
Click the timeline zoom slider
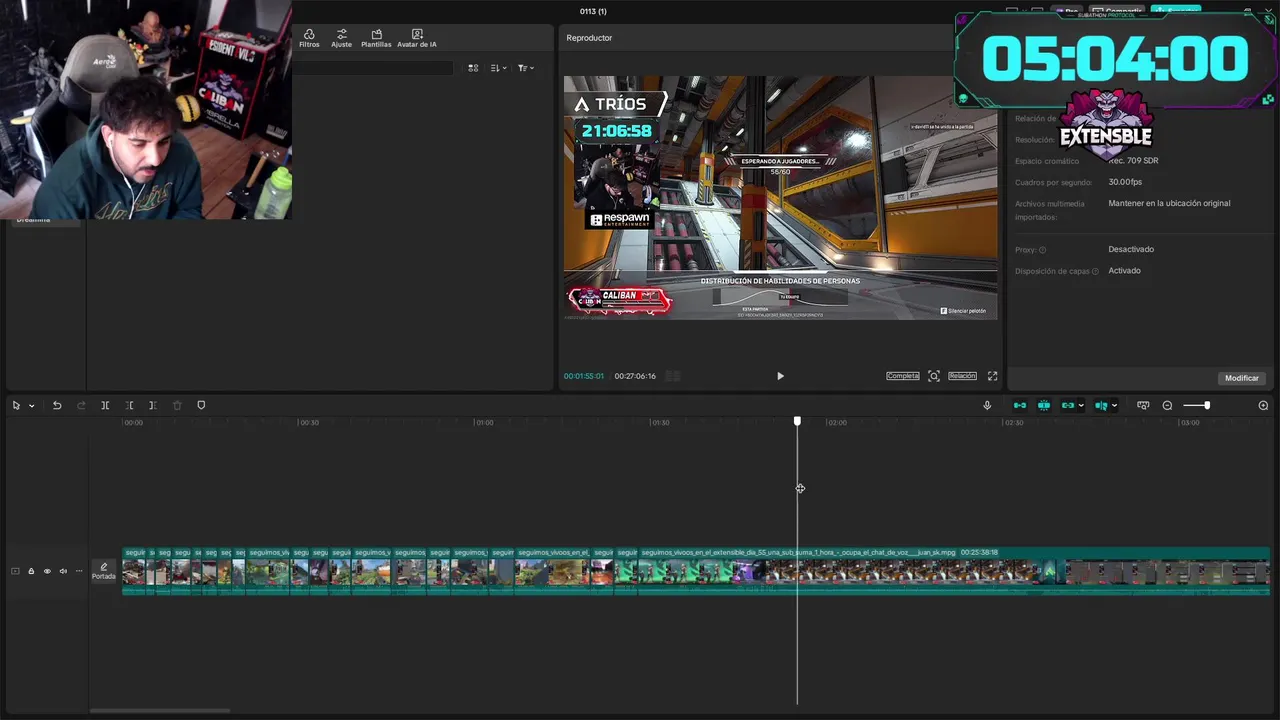coord(1197,405)
